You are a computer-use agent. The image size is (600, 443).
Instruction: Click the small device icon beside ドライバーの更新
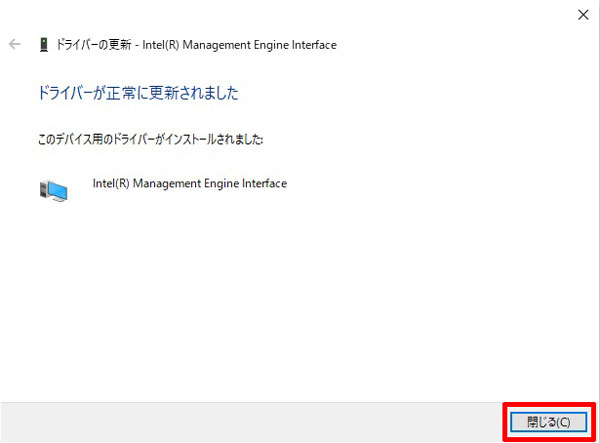tap(42, 45)
